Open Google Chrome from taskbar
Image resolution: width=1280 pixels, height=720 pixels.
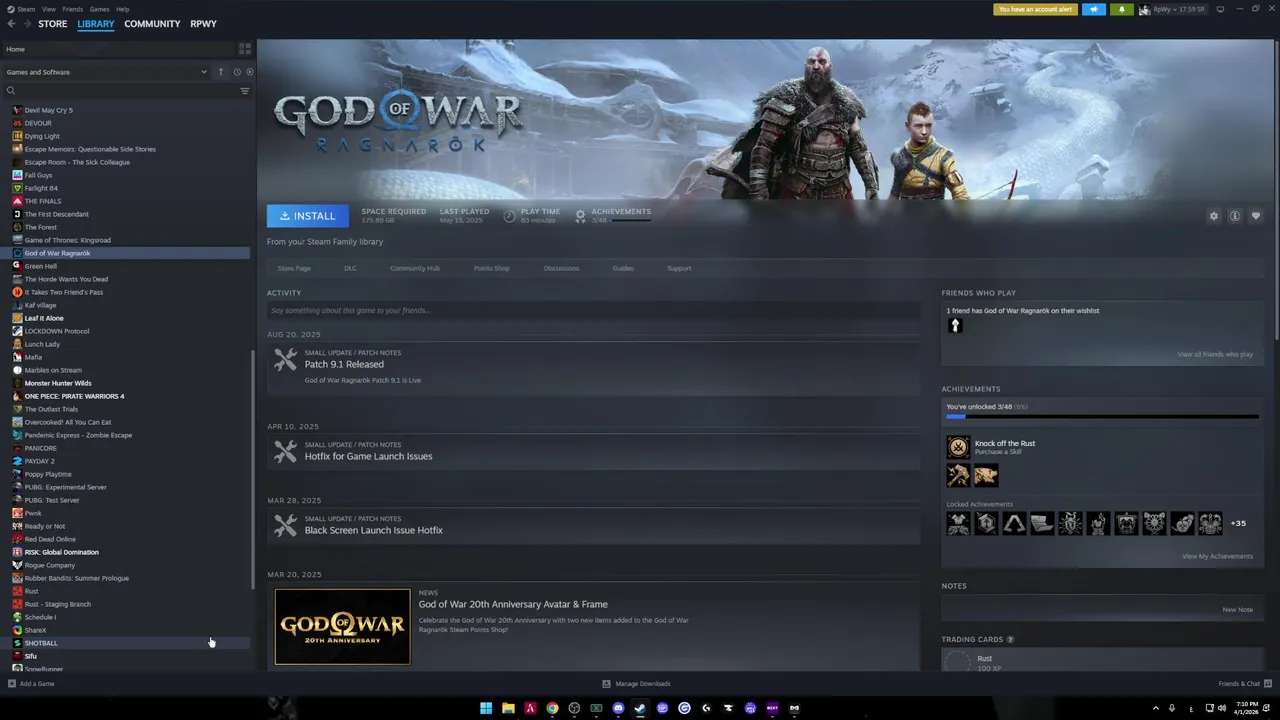coord(552,708)
